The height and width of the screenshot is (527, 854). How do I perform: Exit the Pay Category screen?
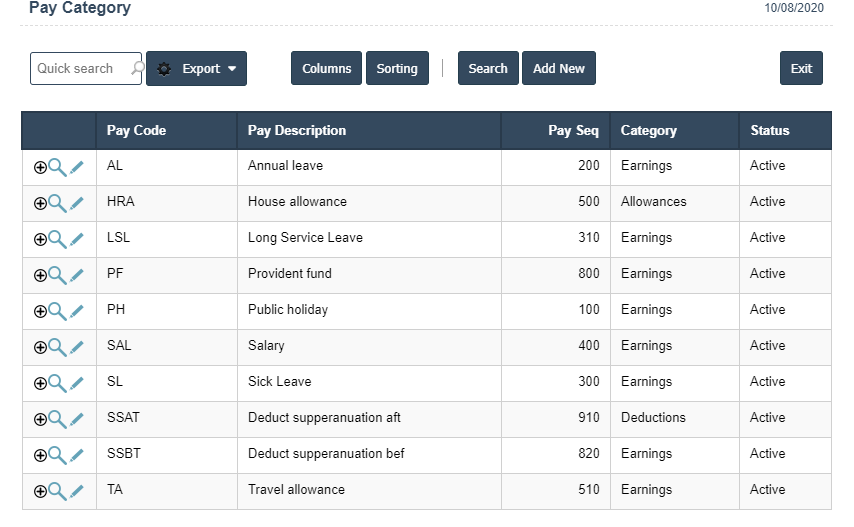click(x=801, y=69)
